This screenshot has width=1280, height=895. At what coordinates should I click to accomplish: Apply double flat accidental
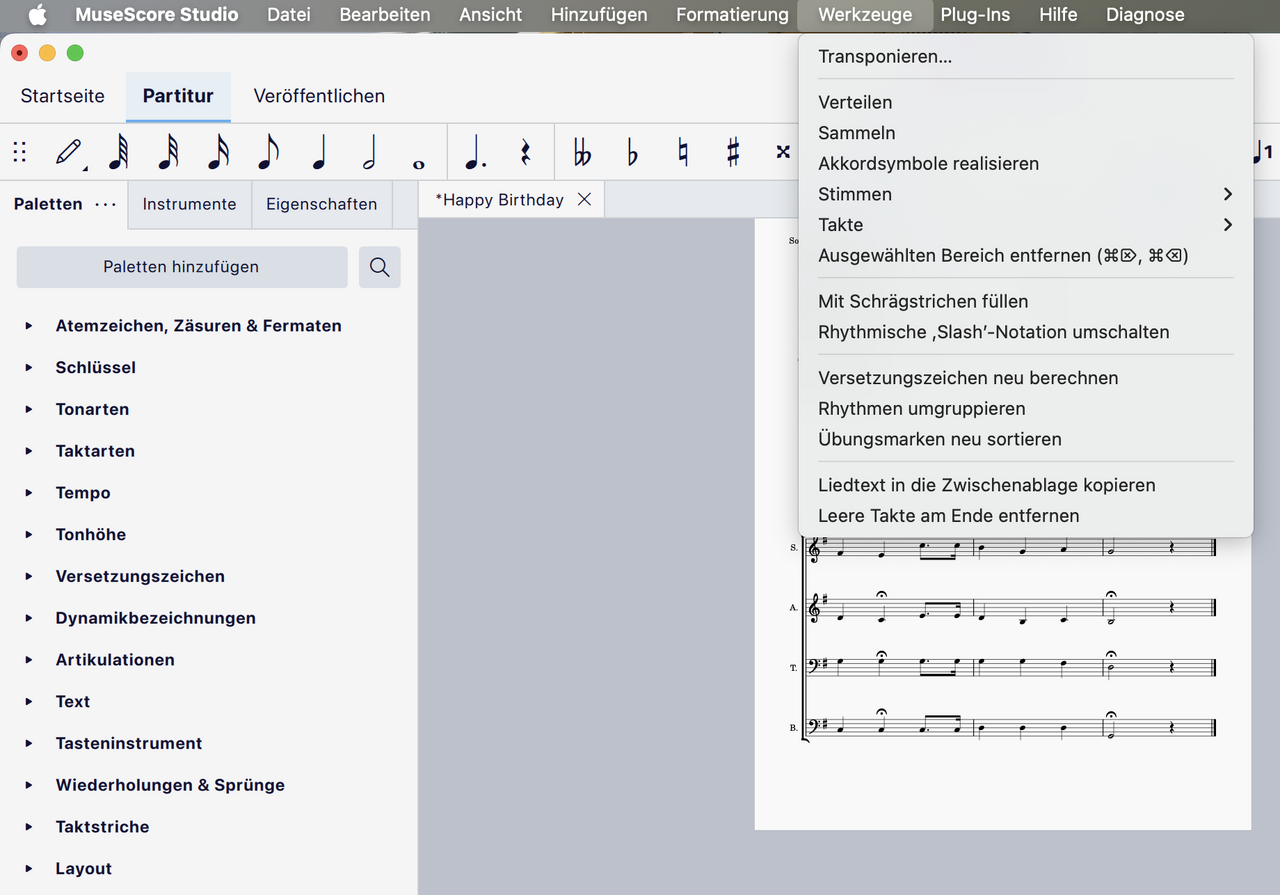582,153
